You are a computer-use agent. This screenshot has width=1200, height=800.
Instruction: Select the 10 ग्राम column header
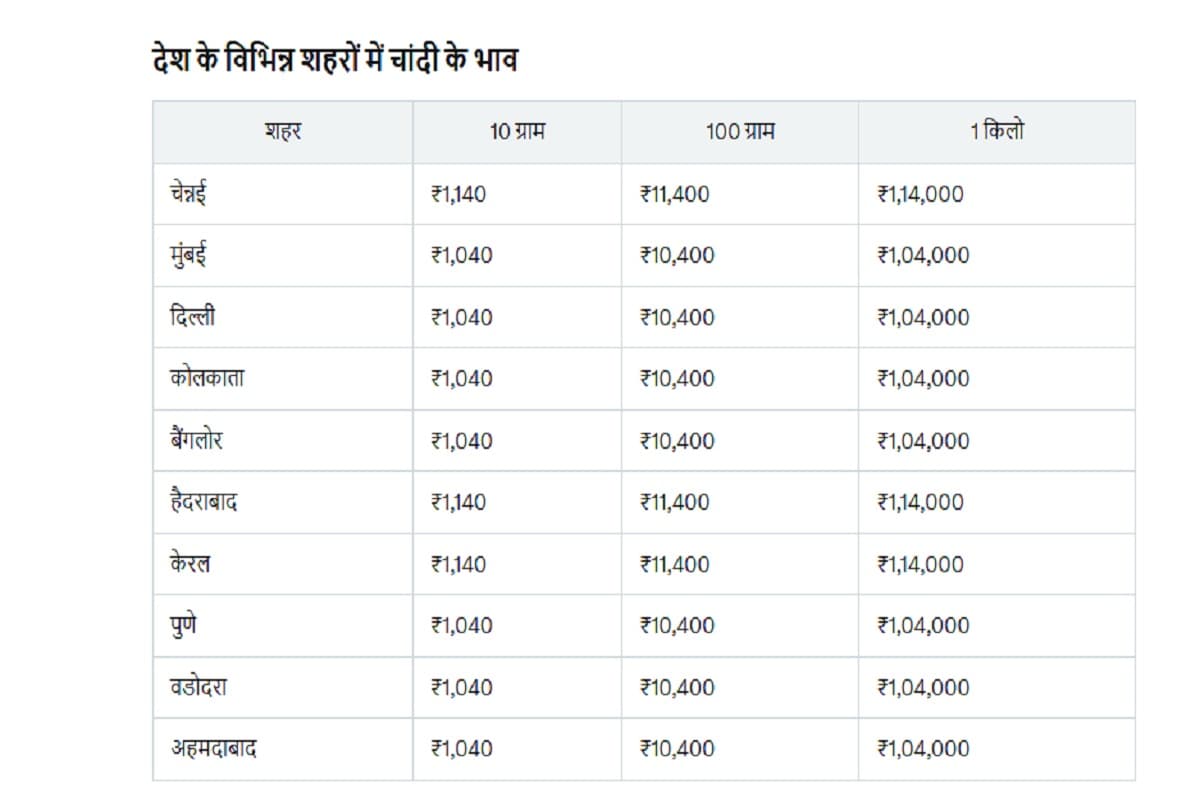click(x=517, y=132)
